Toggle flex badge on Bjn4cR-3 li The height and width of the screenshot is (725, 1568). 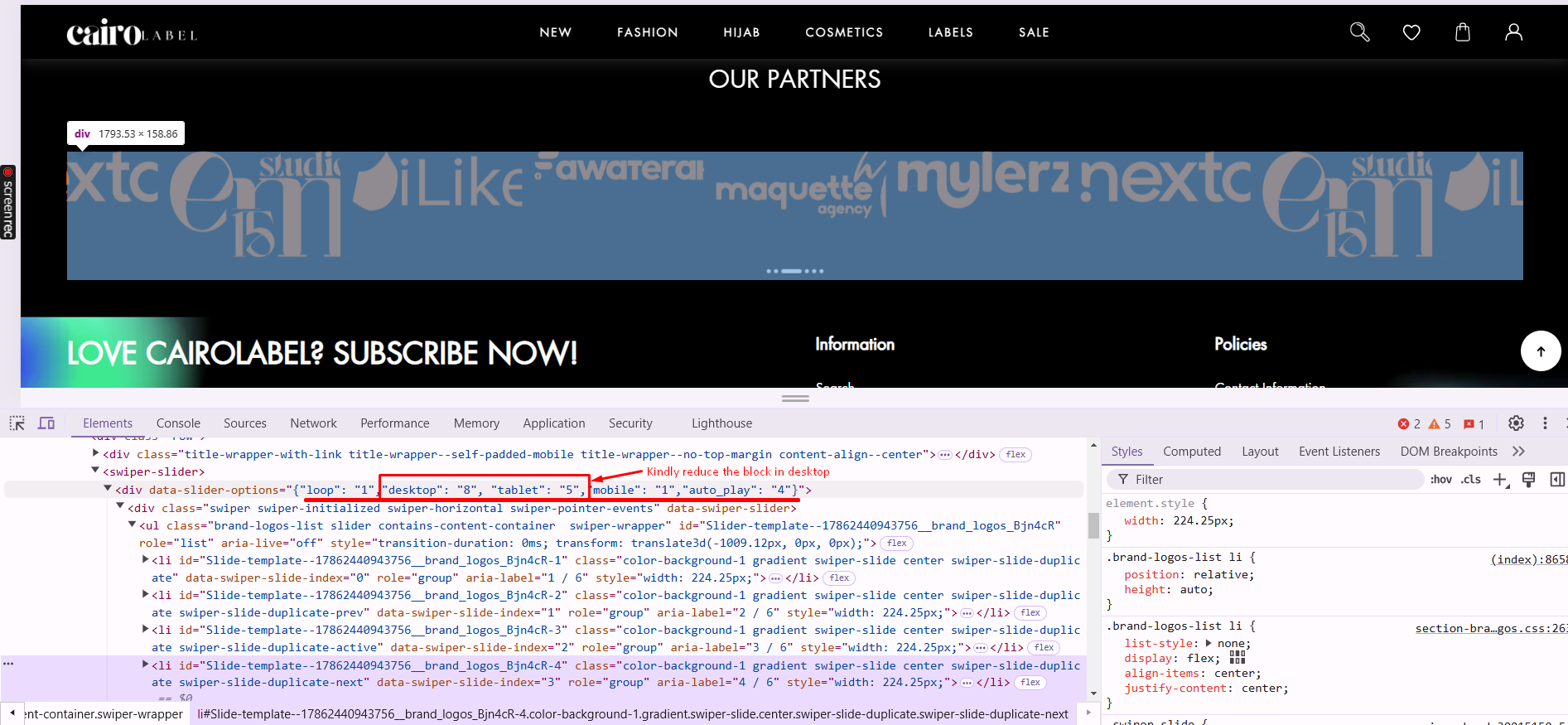pyautogui.click(x=1045, y=648)
